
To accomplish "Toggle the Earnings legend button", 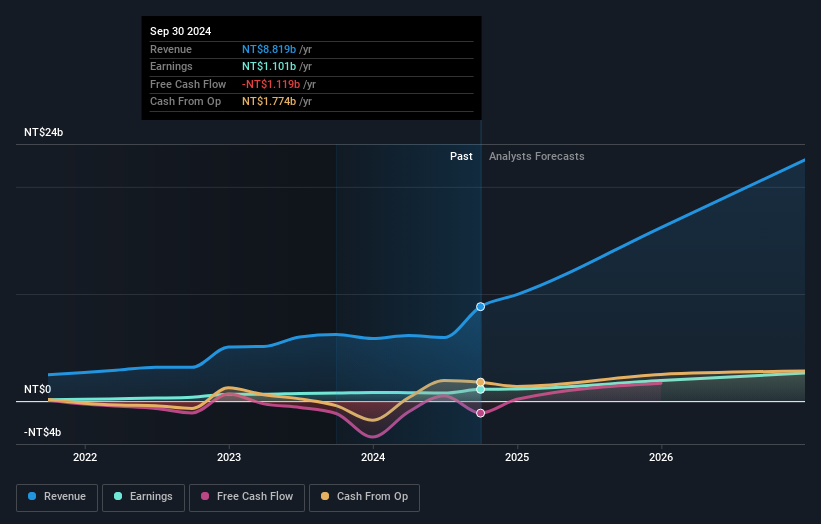I will click(x=143, y=497).
